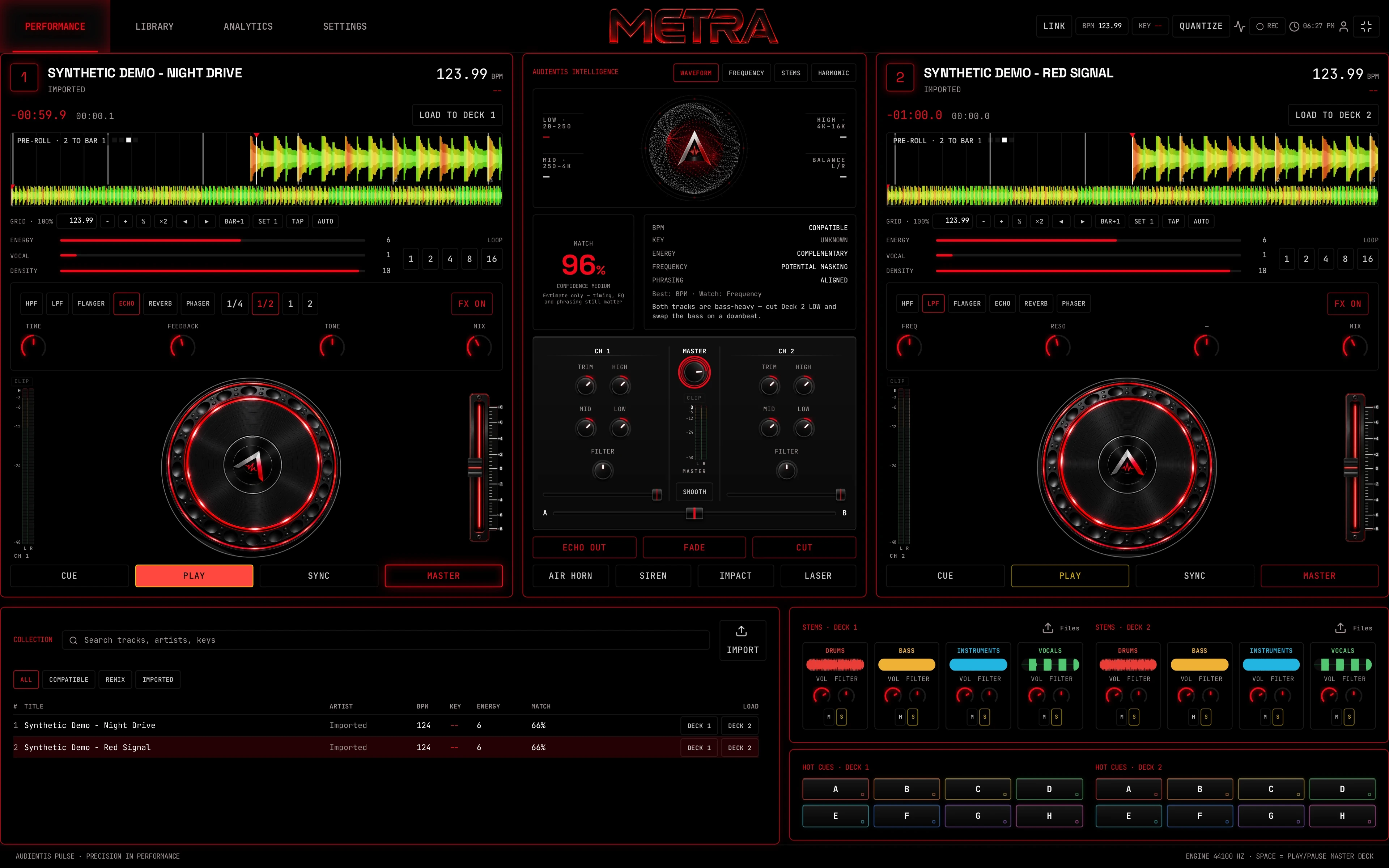Nudge Deck 2 grid left with arrow

(1061, 222)
